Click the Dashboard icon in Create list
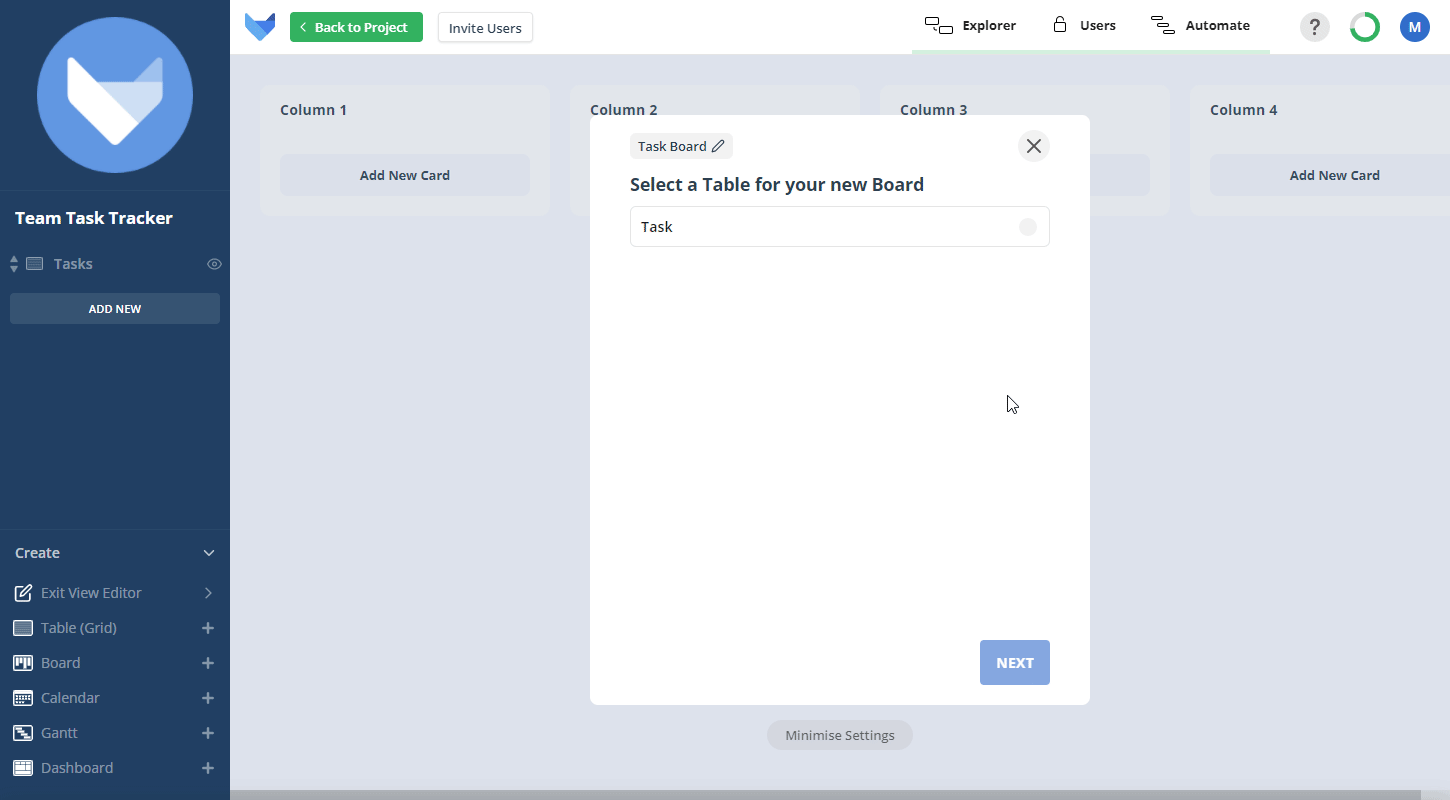Viewport: 1450px width, 800px height. (23, 768)
